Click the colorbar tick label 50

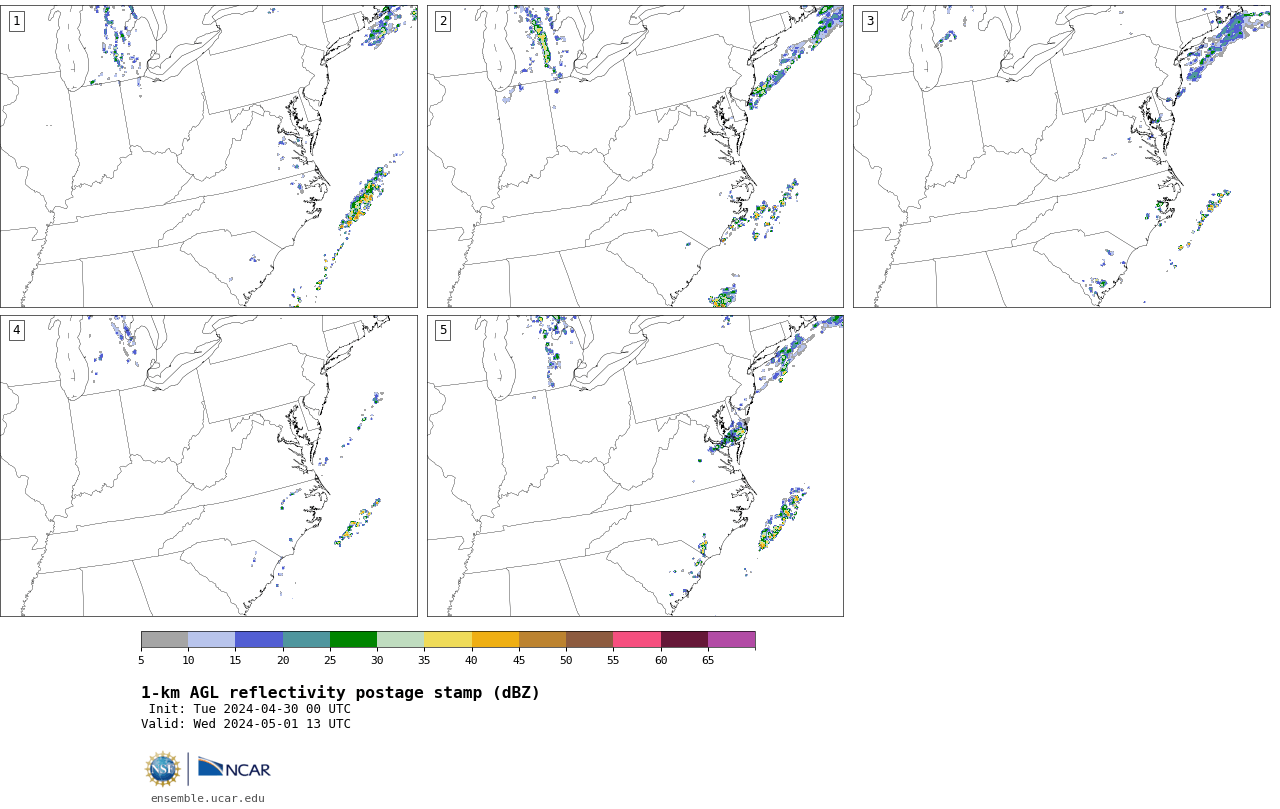click(566, 660)
